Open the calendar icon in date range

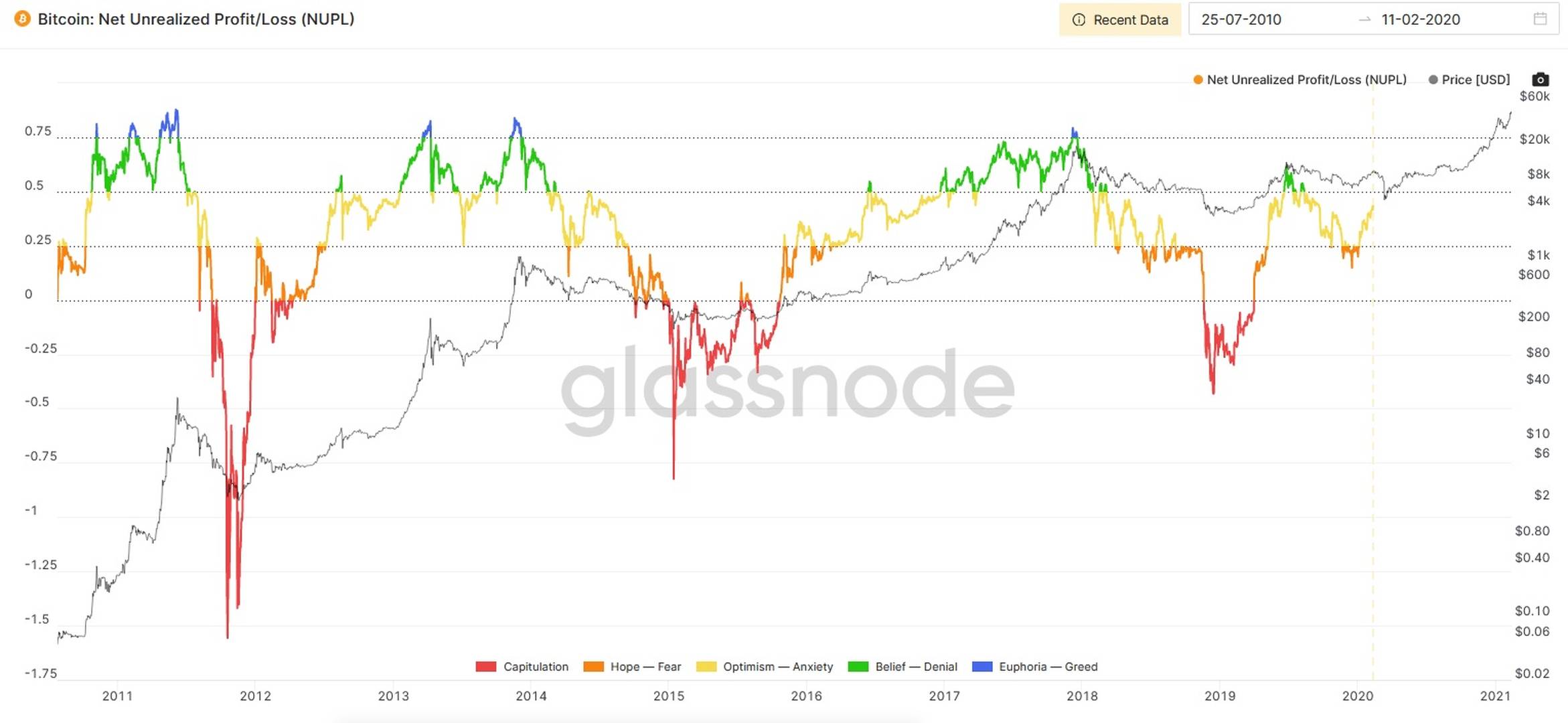[x=1540, y=19]
